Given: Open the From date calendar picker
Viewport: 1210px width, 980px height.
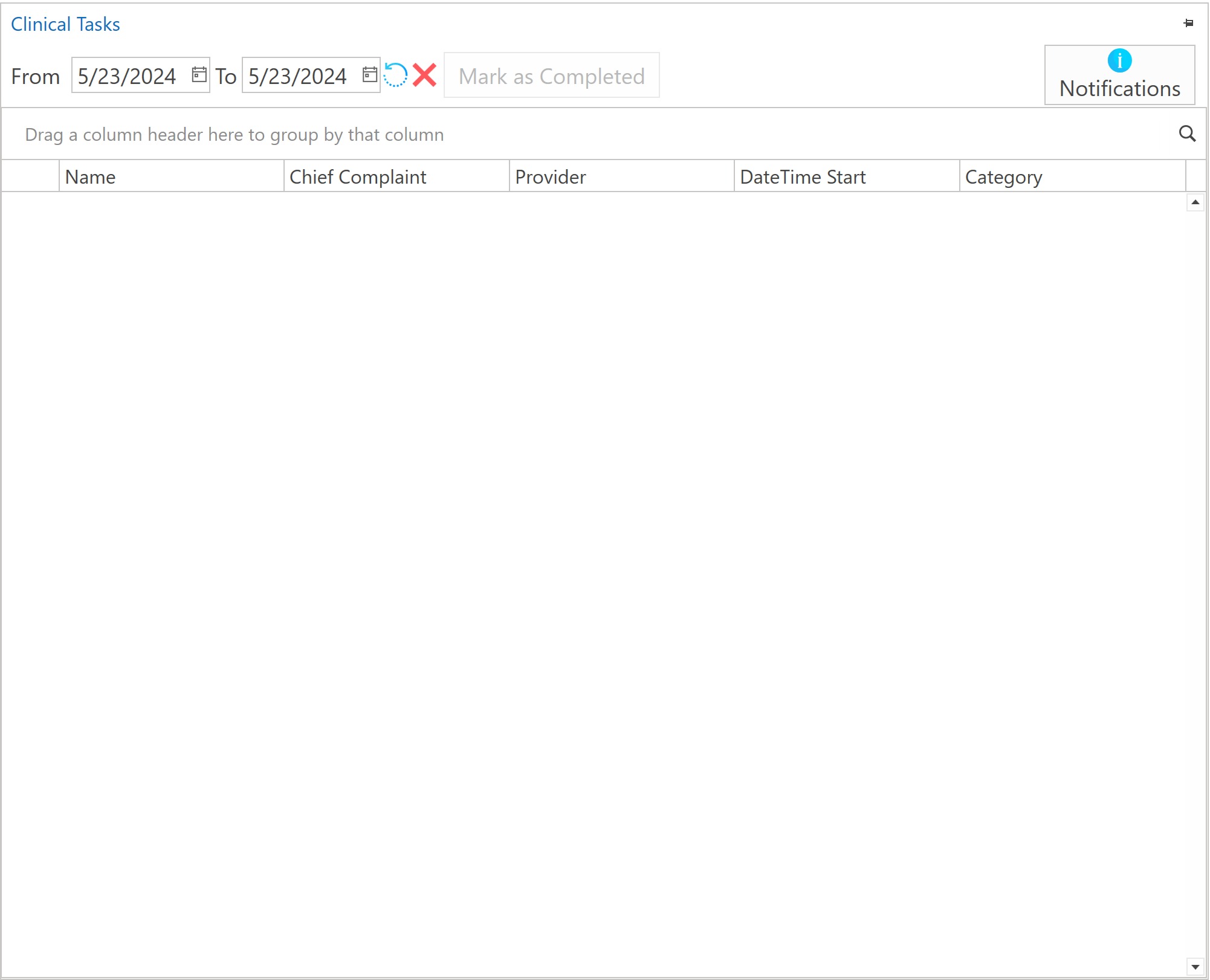Looking at the screenshot, I should coord(199,75).
